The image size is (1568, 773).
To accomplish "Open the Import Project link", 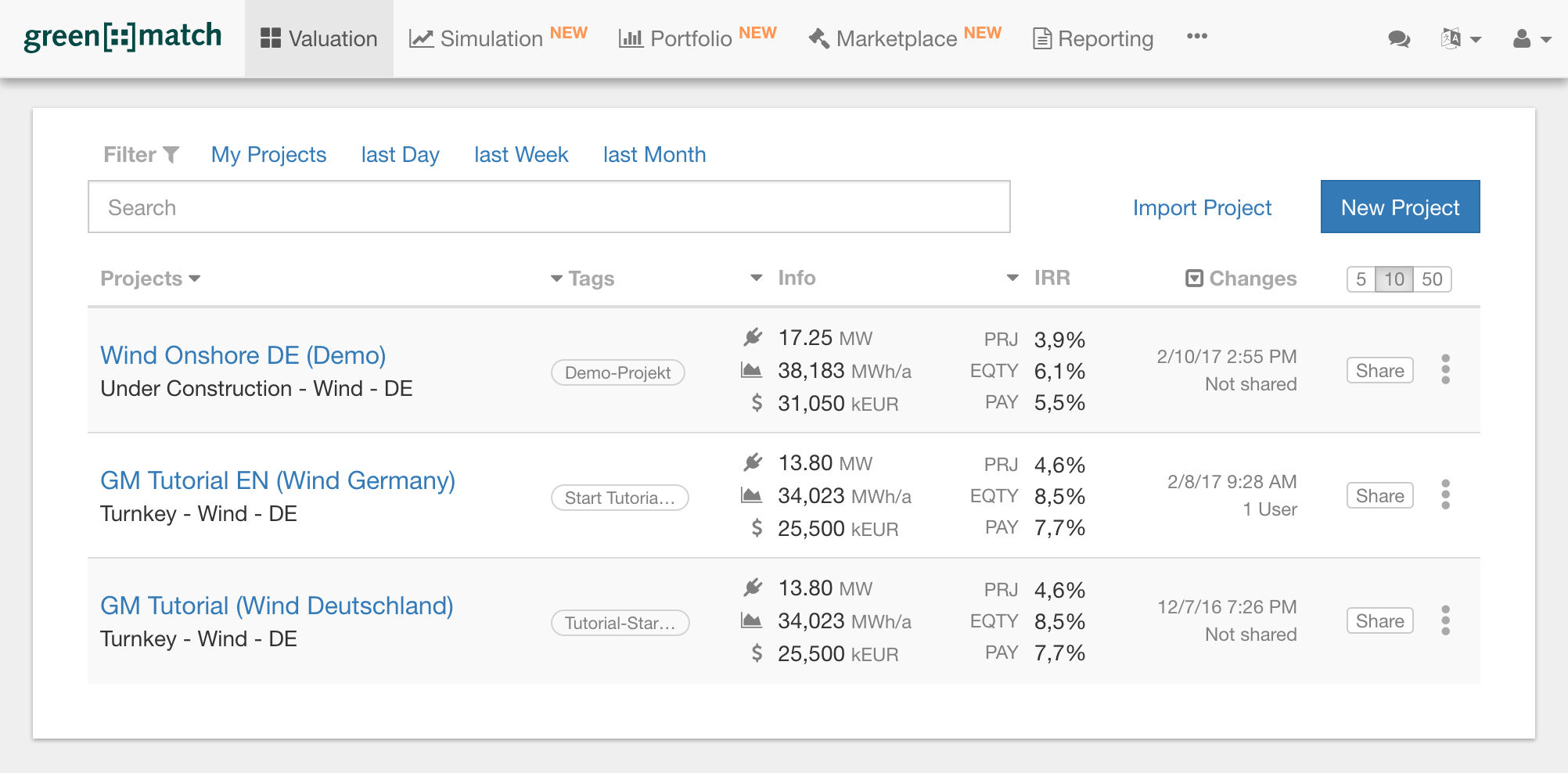I will click(1202, 207).
